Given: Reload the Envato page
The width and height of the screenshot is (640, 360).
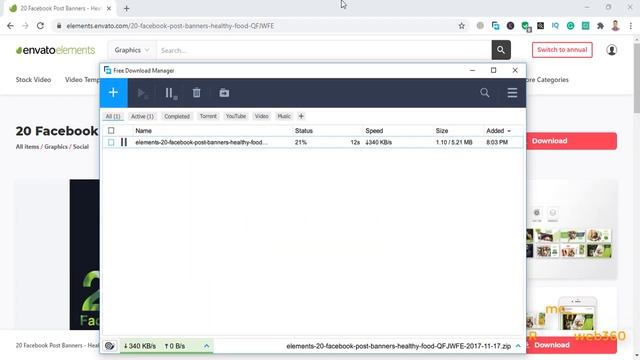Looking at the screenshot, I should point(40,26).
